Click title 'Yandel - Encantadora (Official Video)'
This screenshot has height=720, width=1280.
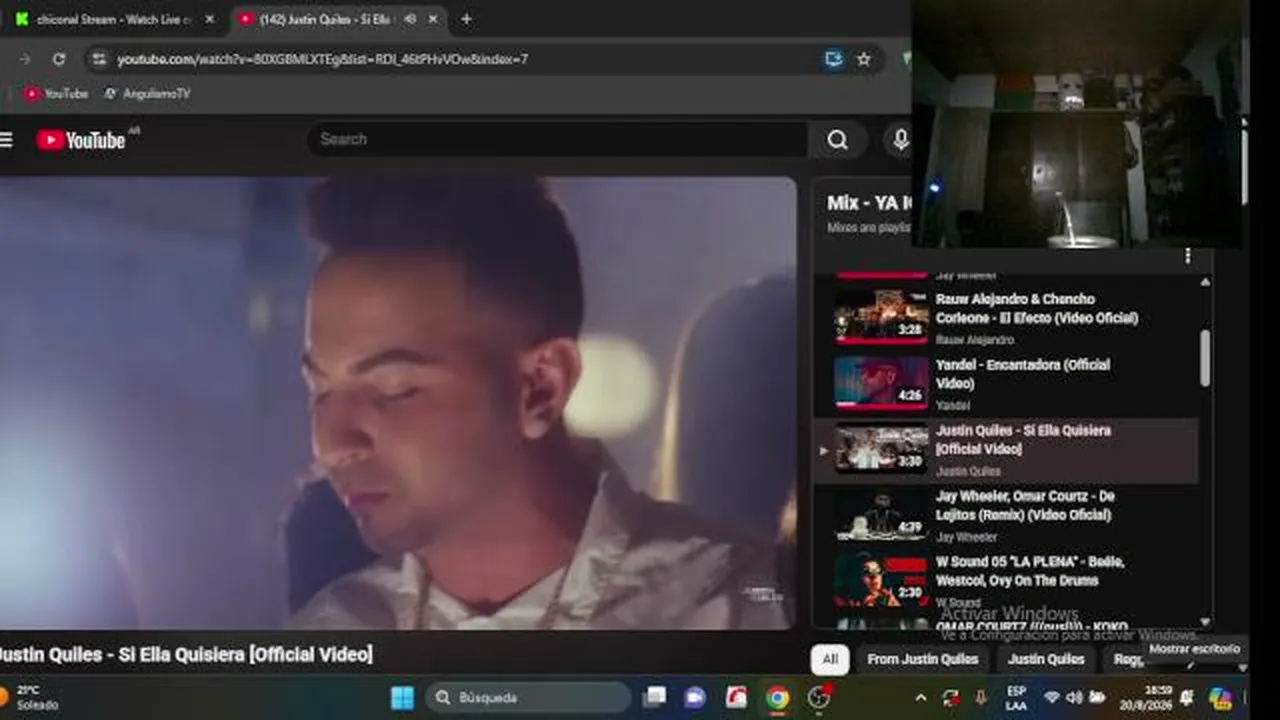1023,374
